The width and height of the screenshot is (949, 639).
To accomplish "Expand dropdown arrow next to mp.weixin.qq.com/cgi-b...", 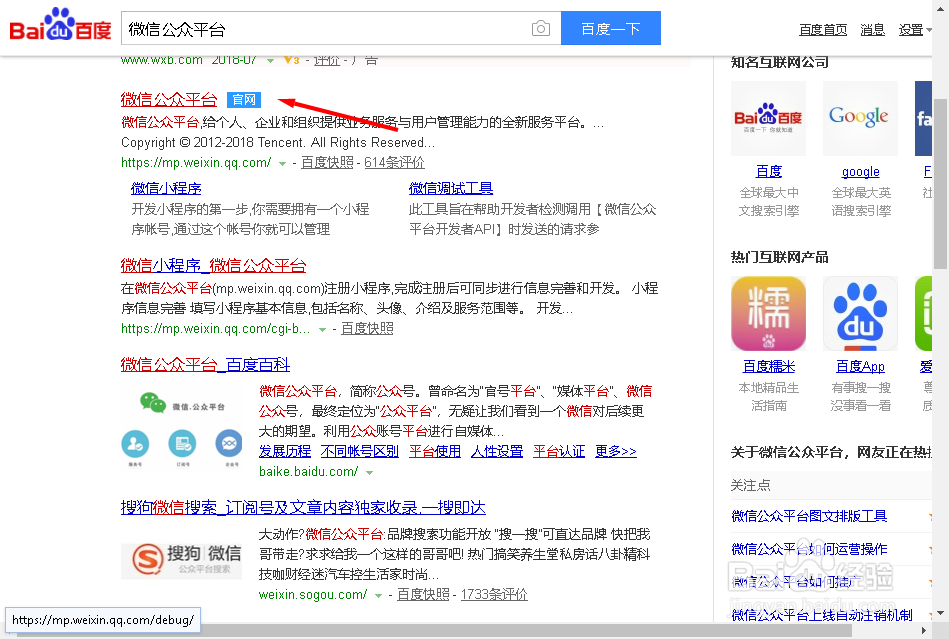I will (323, 330).
